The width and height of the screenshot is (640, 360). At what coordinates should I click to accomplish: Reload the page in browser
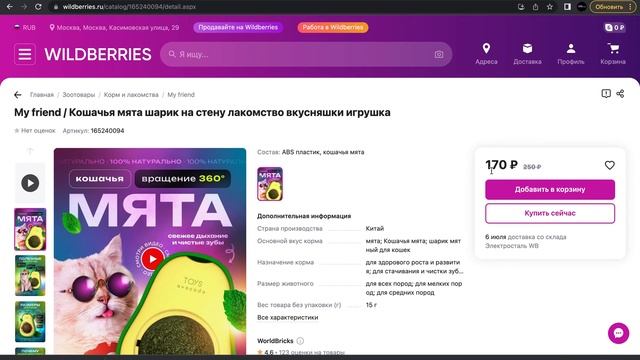(38, 7)
